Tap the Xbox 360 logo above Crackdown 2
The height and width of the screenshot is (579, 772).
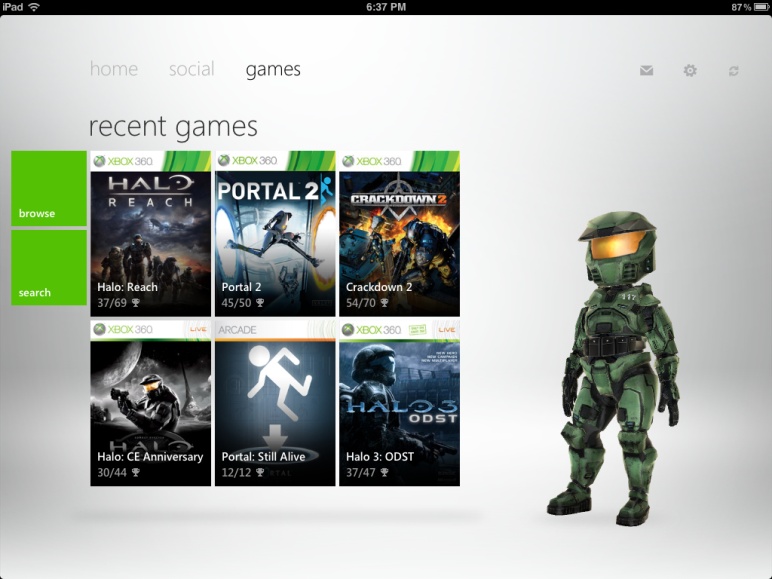tap(372, 161)
